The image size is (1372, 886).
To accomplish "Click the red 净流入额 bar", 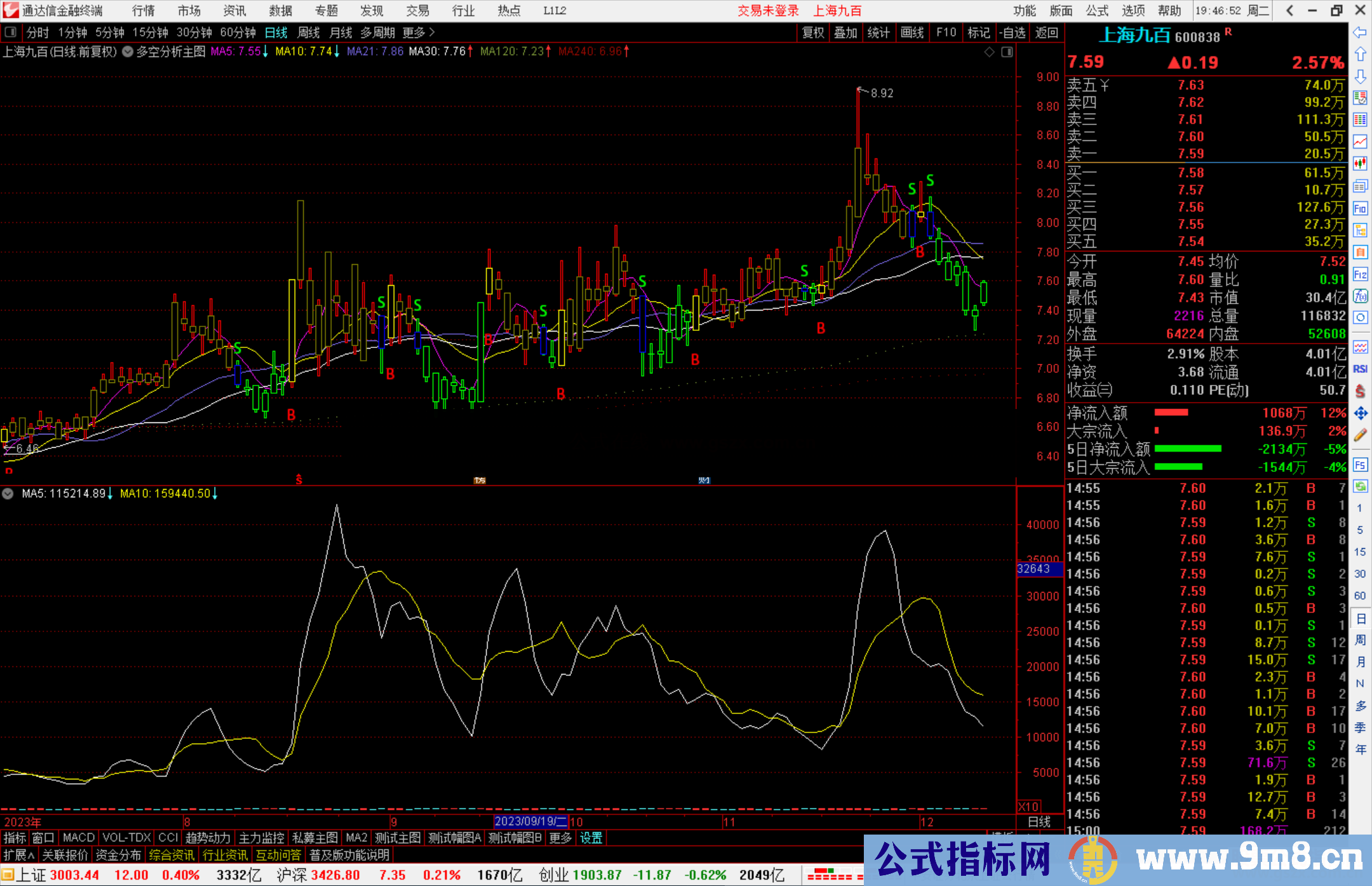I will tap(1171, 413).
